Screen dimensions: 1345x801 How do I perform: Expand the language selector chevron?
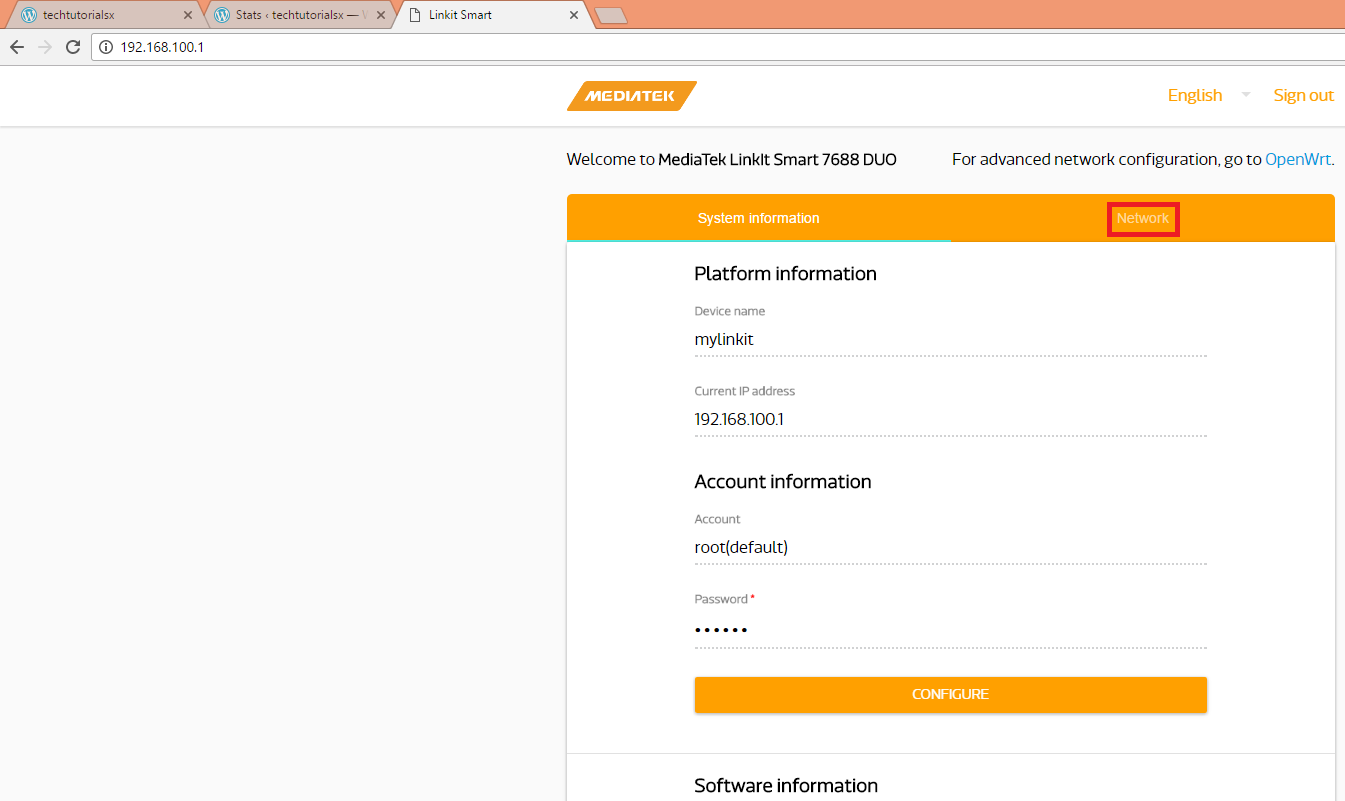(x=1245, y=95)
